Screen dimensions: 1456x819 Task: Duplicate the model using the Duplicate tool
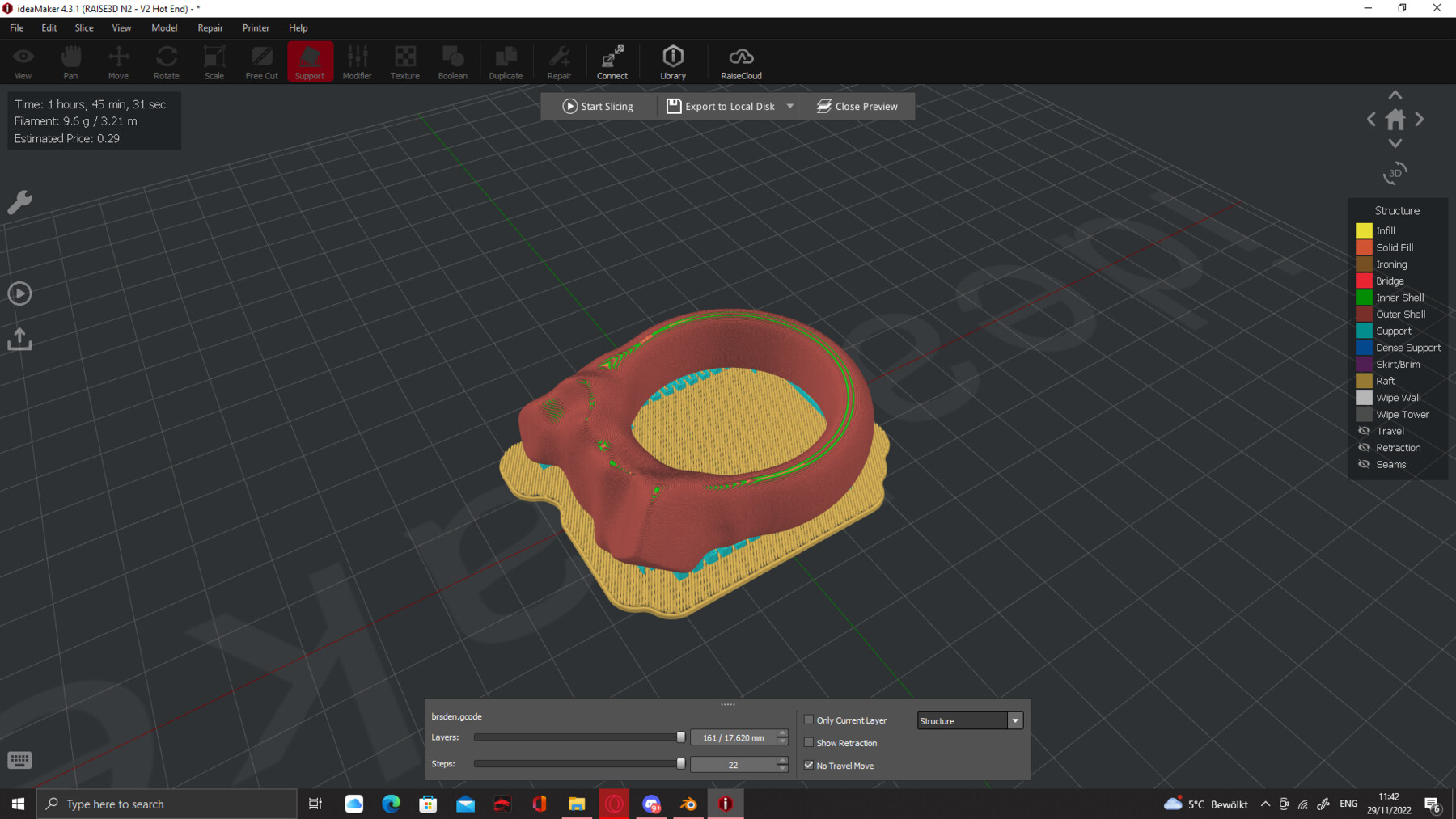[x=506, y=61]
